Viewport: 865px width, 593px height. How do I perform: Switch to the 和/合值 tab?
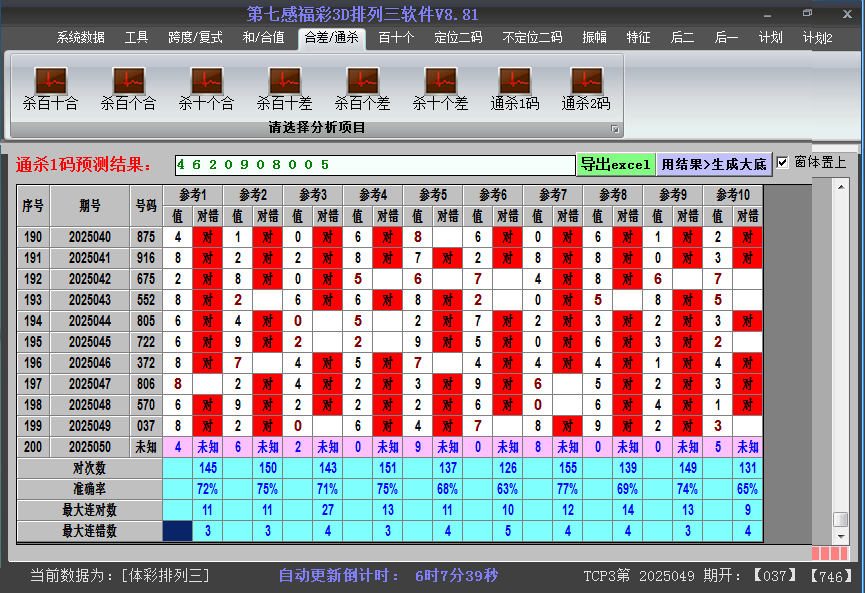tap(264, 38)
